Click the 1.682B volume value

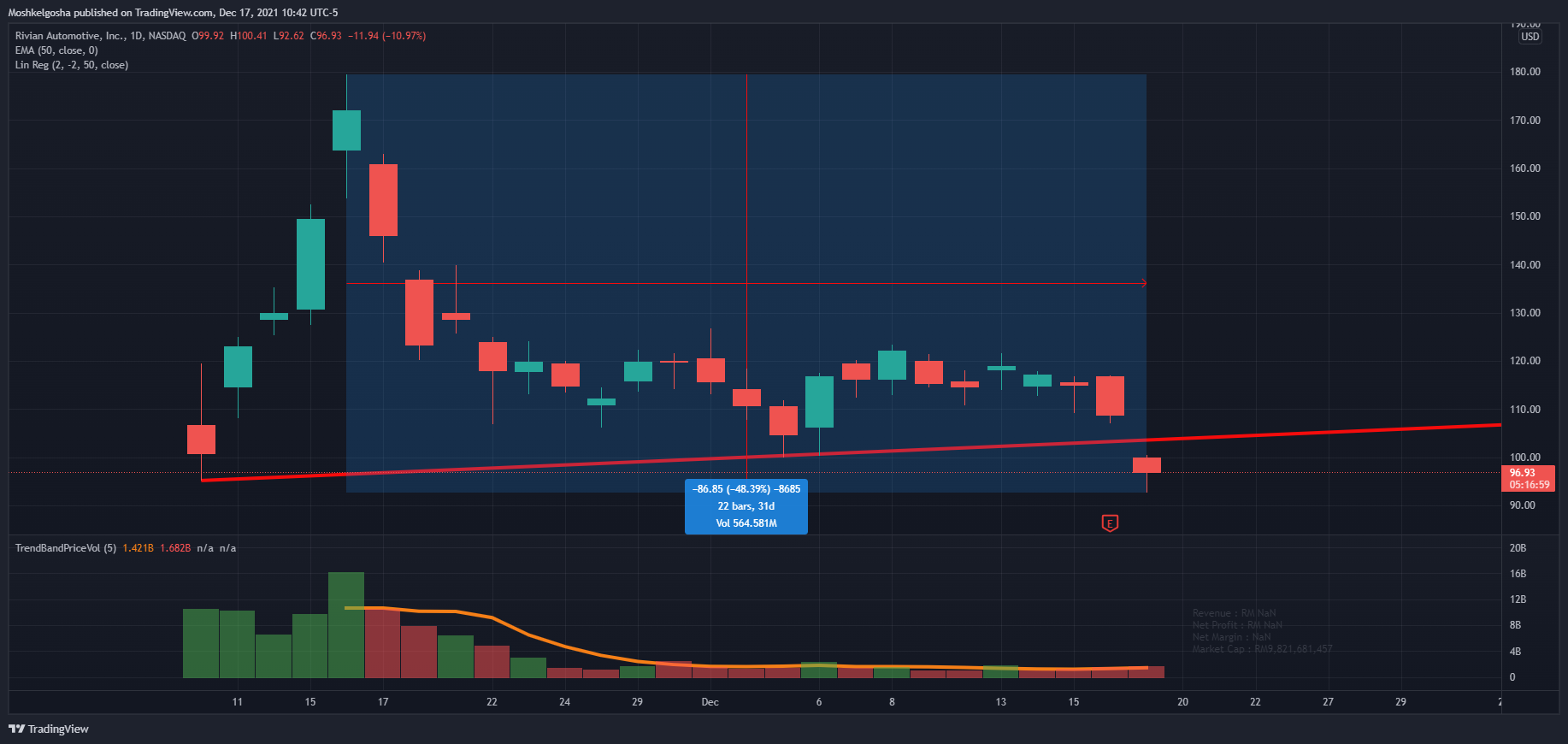point(175,548)
